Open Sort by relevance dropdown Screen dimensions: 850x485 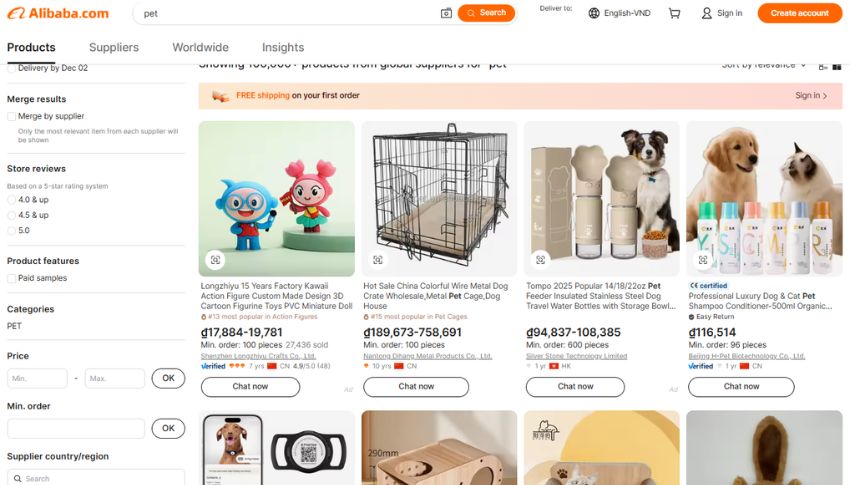click(765, 65)
